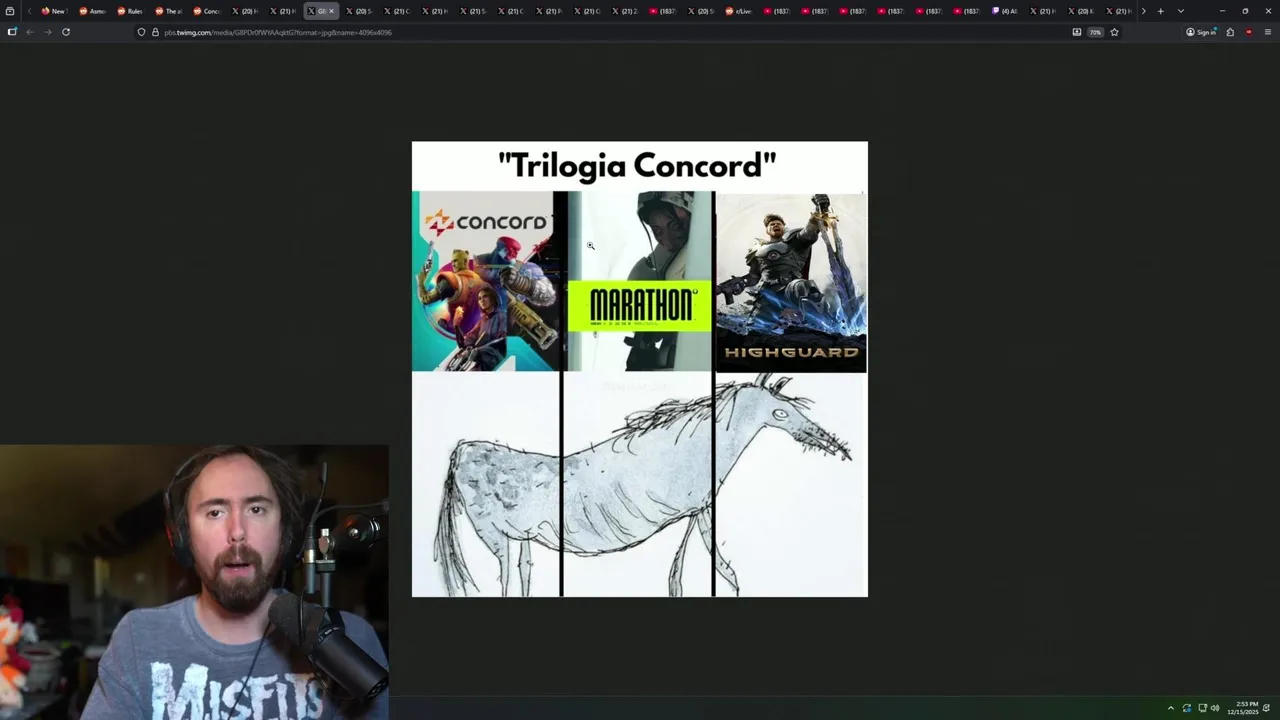1280x720 pixels.
Task: Open the Firefox View button in the tab strip
Action: [x=10, y=11]
